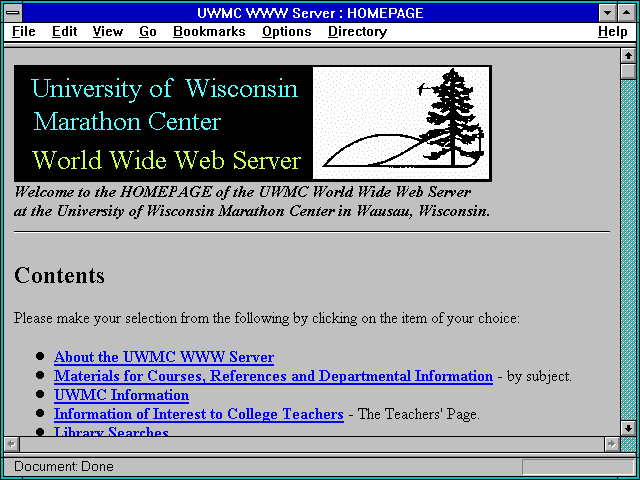Click the pine tree logo image
The image size is (640, 480).
point(401,123)
